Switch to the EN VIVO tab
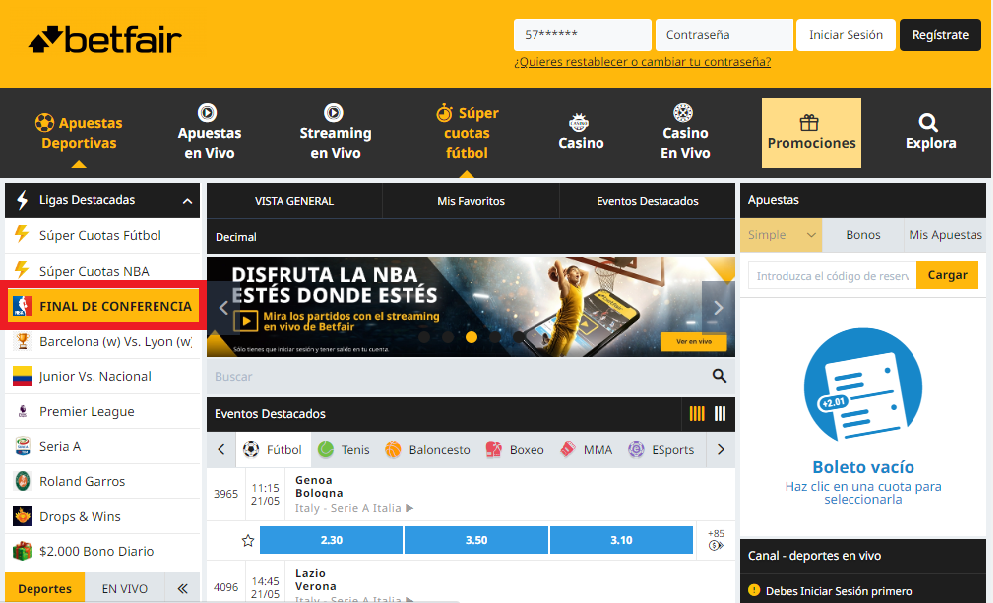Image resolution: width=993 pixels, height=603 pixels. pos(125,588)
